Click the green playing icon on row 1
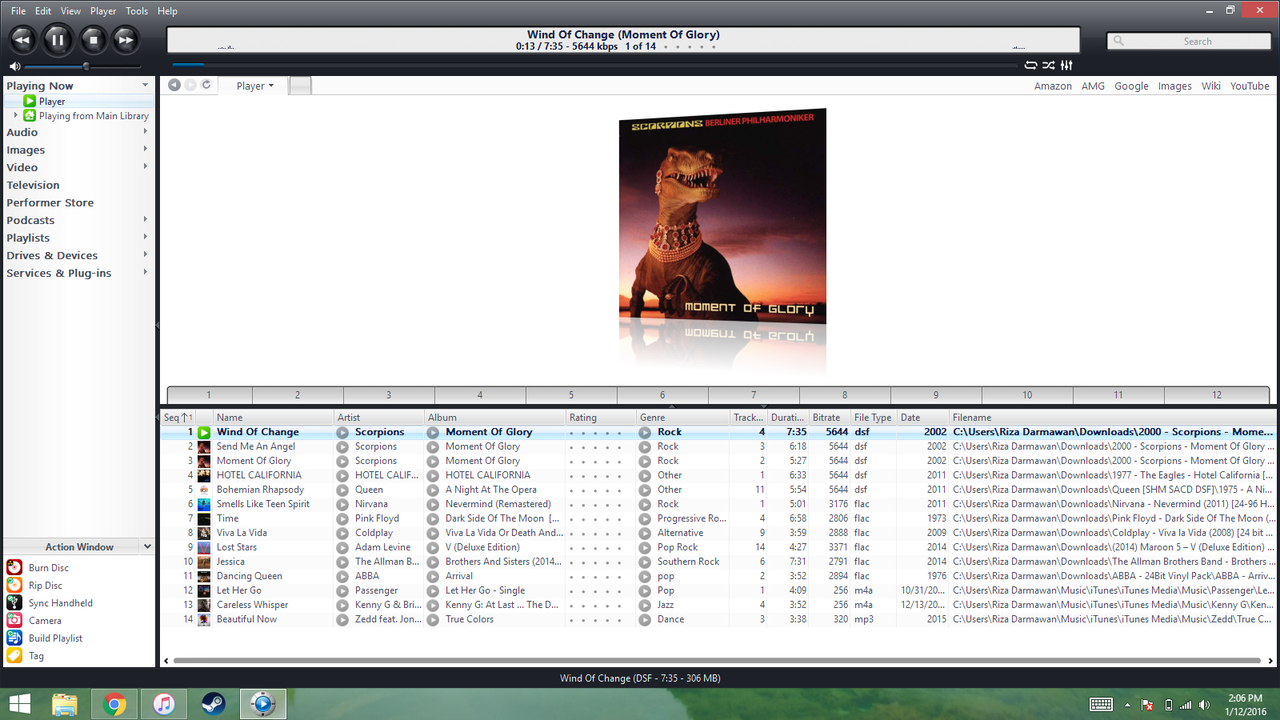Image resolution: width=1280 pixels, height=720 pixels. pyautogui.click(x=204, y=432)
